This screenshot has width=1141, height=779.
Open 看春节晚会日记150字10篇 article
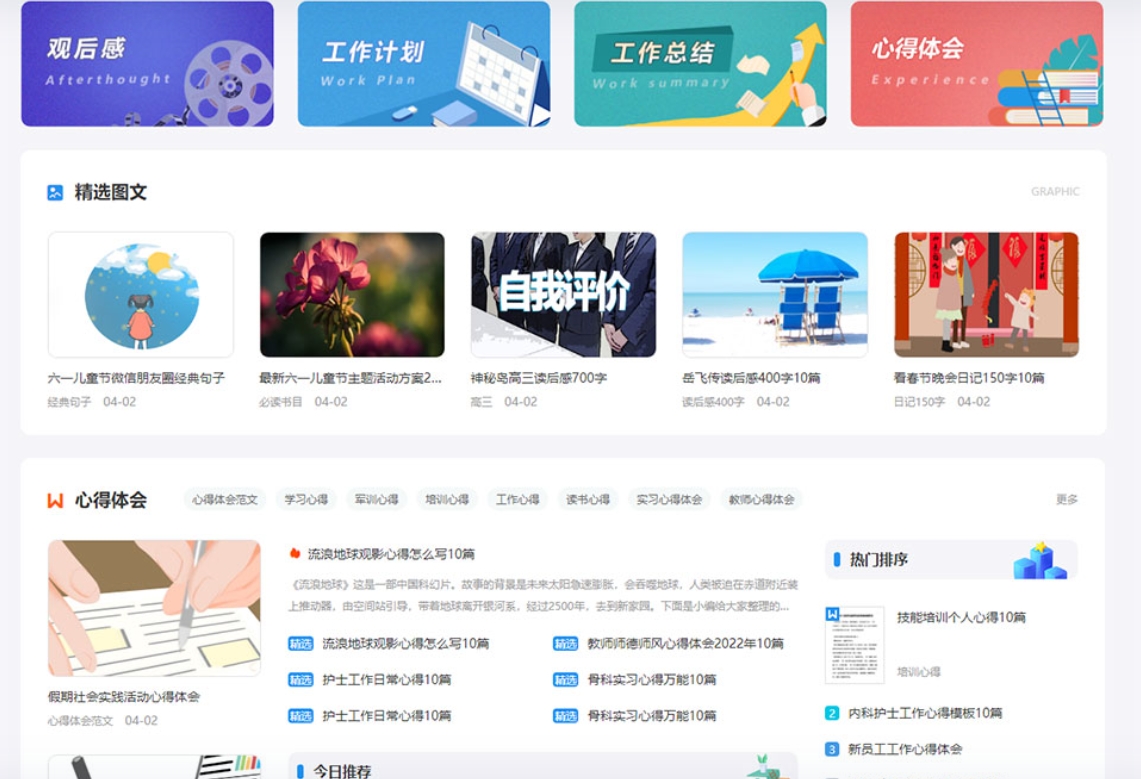coord(969,378)
